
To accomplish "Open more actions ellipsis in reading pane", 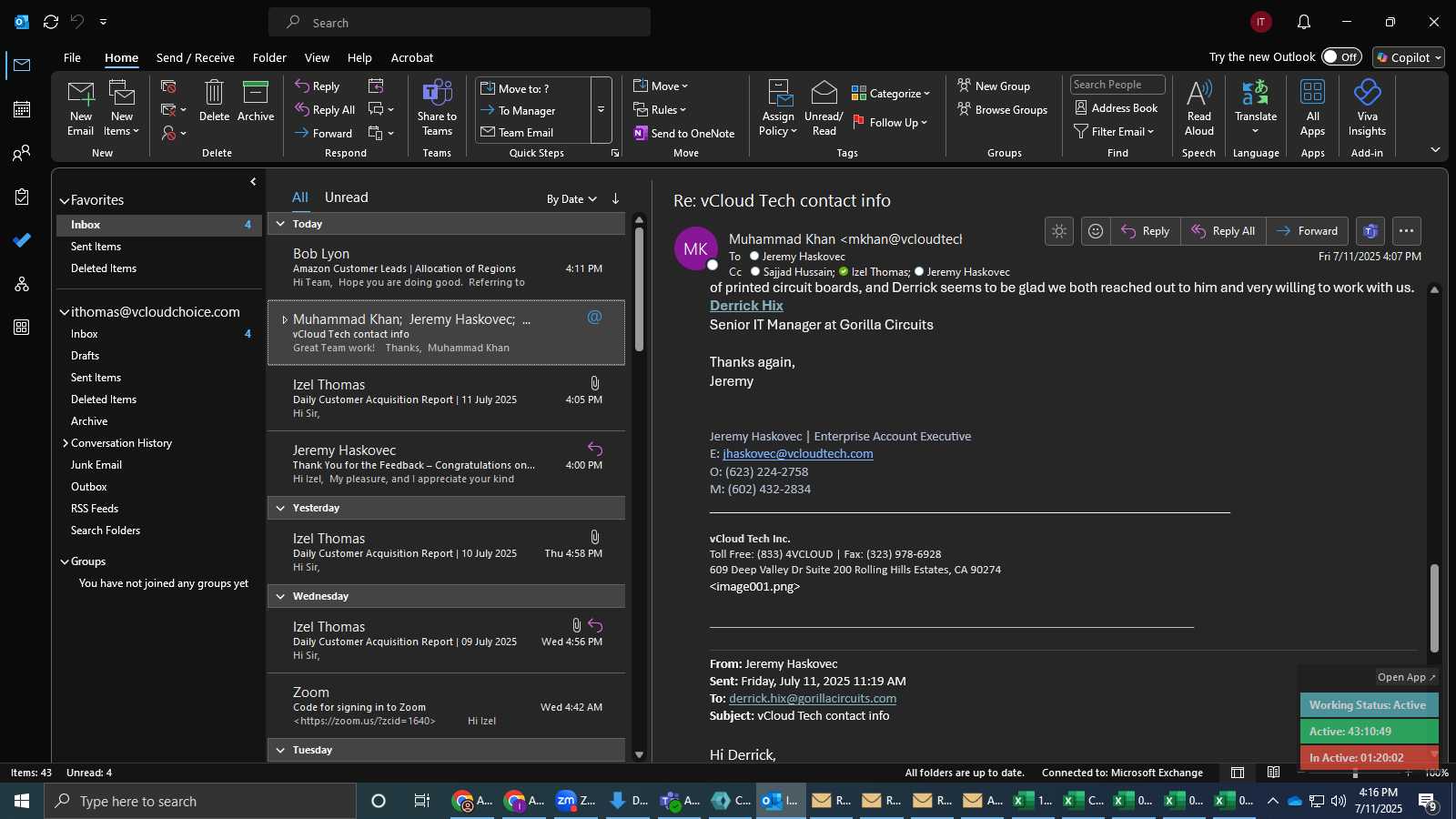I will (1406, 231).
